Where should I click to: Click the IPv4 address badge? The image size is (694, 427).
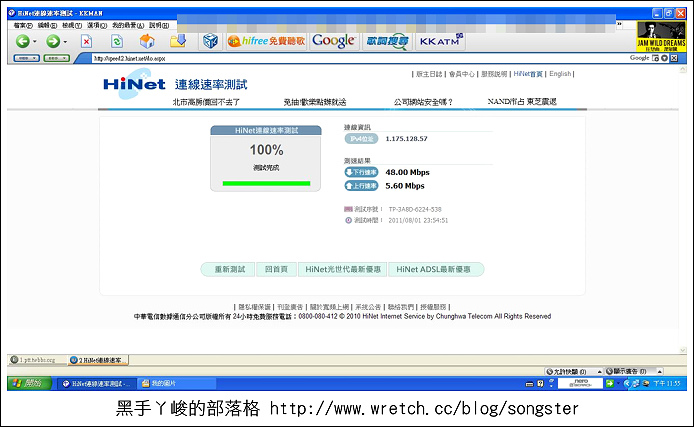[x=361, y=139]
